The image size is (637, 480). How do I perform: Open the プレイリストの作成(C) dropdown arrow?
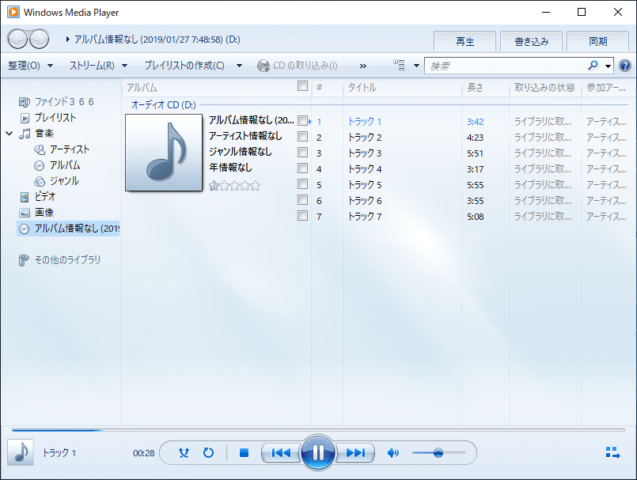(239, 65)
